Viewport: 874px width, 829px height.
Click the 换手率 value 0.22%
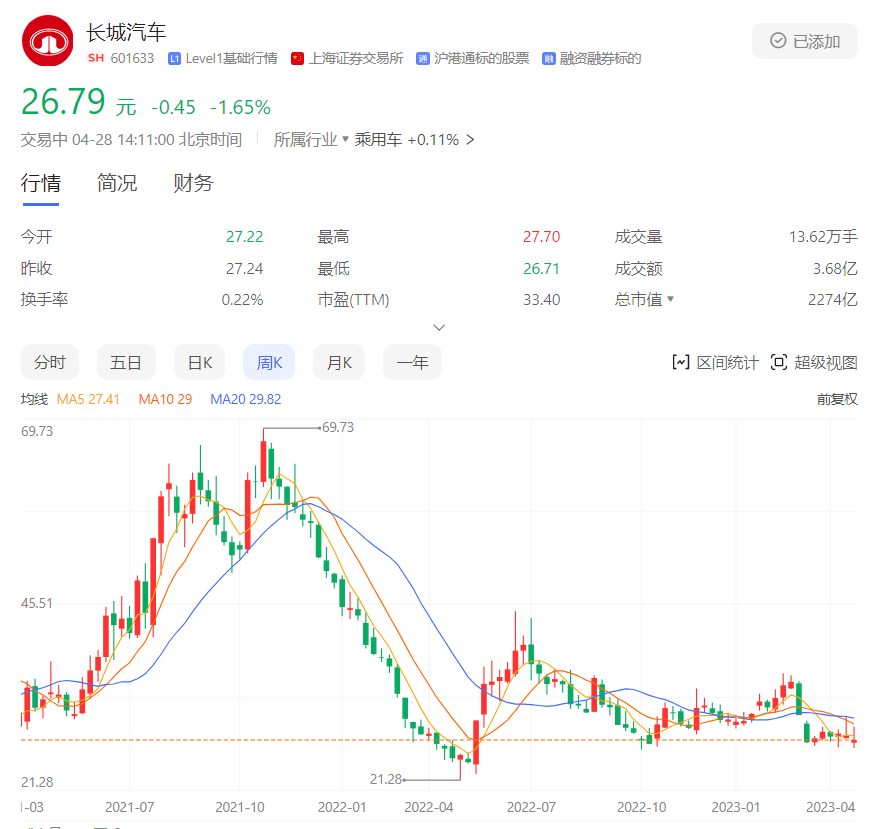(242, 300)
